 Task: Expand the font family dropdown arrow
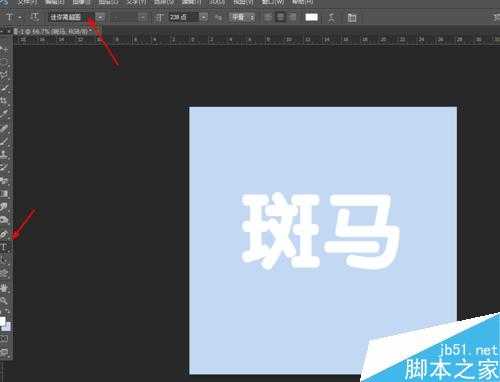tap(100, 17)
